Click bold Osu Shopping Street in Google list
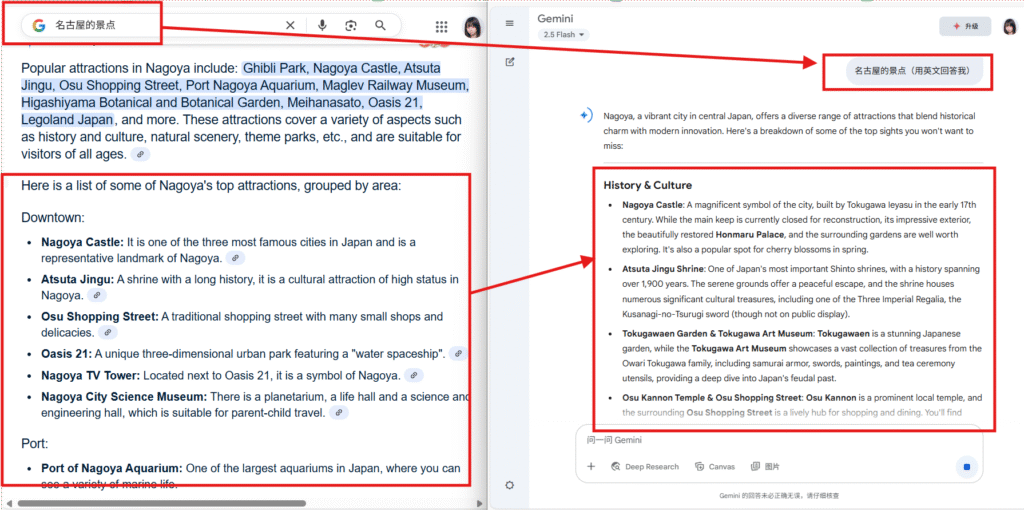The image size is (1024, 510). click(x=100, y=317)
